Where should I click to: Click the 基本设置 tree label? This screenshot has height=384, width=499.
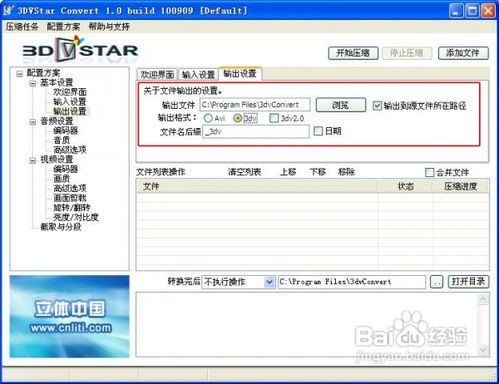(57, 82)
